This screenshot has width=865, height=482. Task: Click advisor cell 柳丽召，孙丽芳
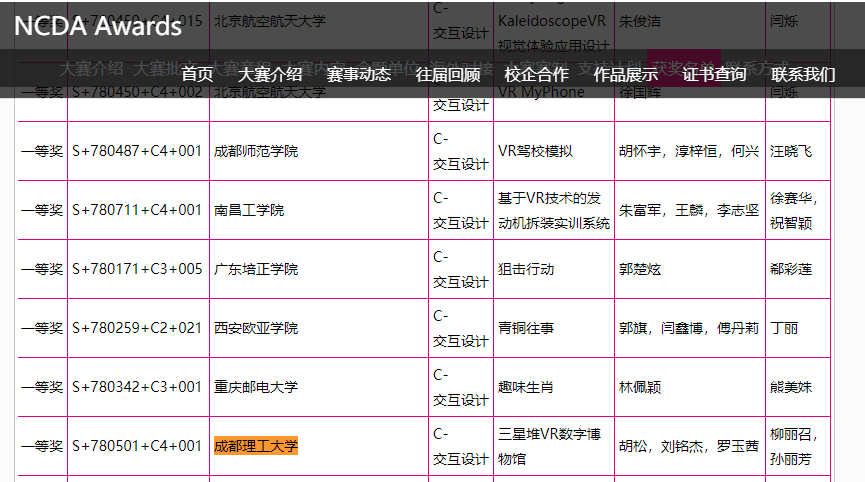[x=794, y=446]
